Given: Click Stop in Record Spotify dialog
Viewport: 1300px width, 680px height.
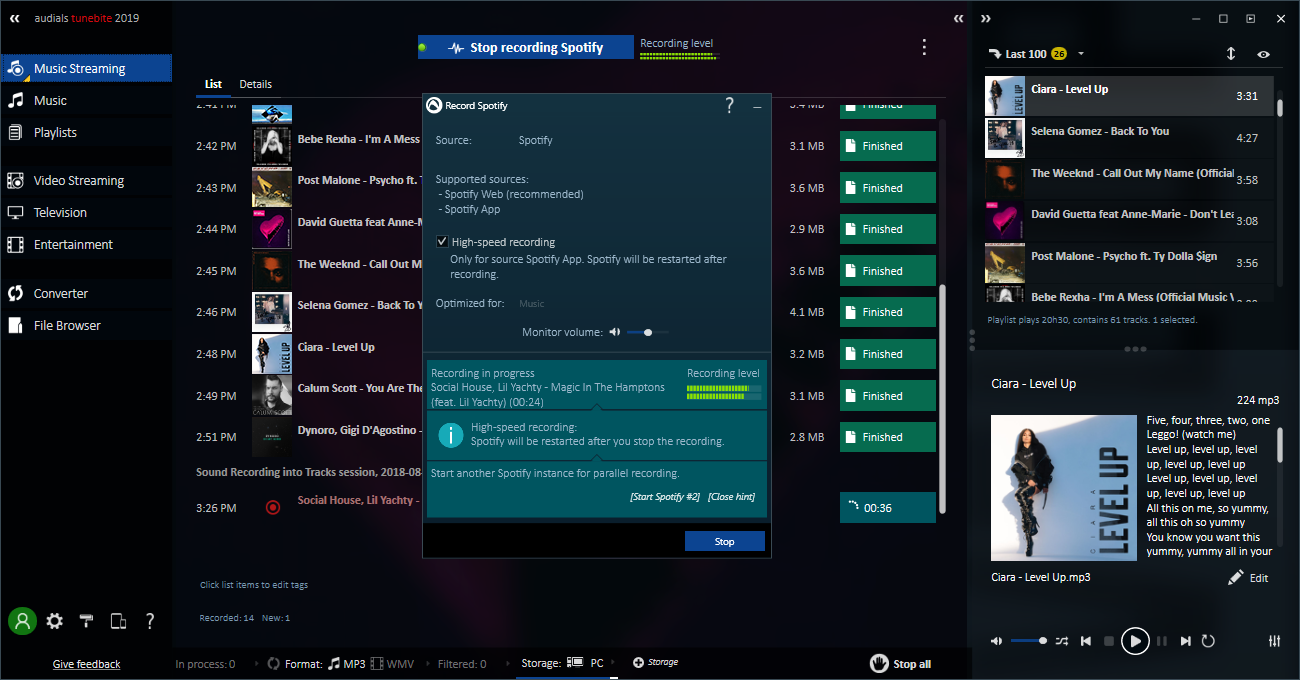Looking at the screenshot, I should pyautogui.click(x=725, y=541).
